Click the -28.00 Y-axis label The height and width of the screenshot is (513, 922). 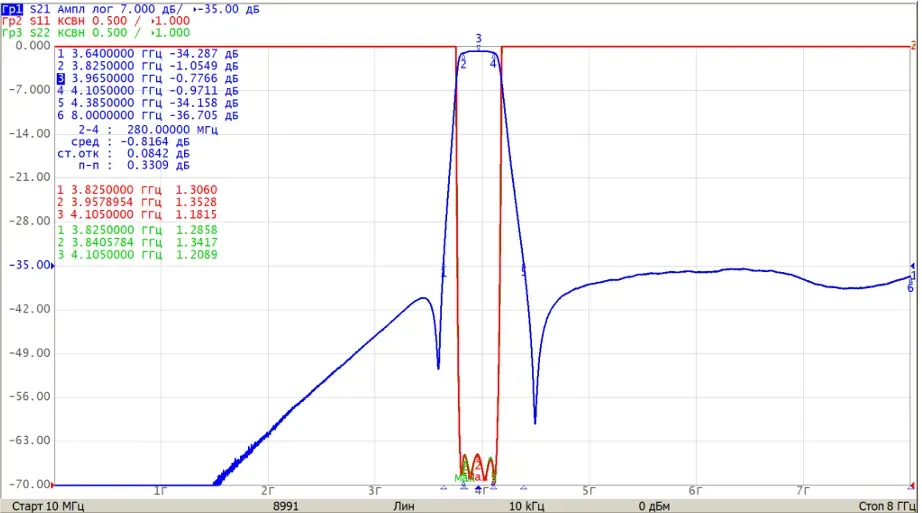[30, 221]
